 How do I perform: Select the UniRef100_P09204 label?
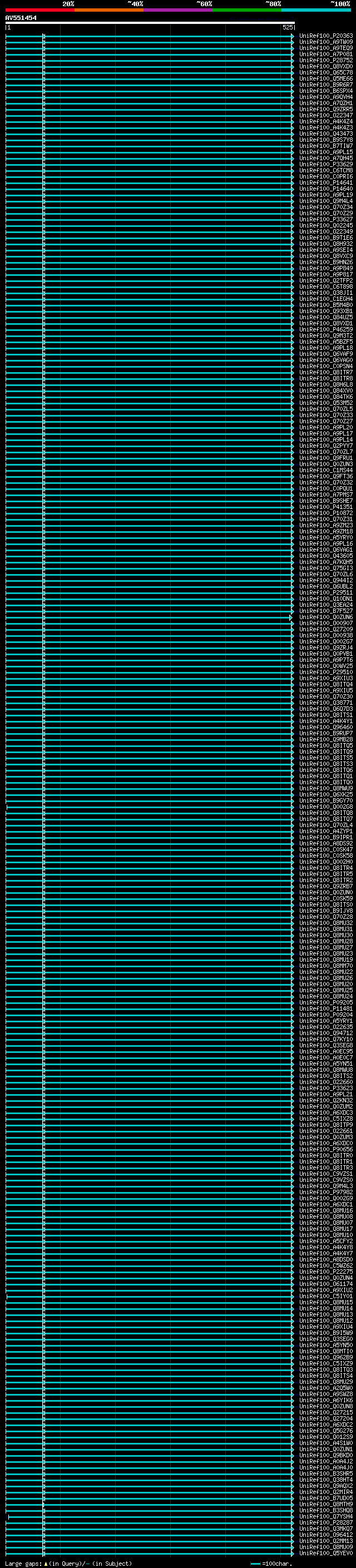click(x=325, y=1015)
